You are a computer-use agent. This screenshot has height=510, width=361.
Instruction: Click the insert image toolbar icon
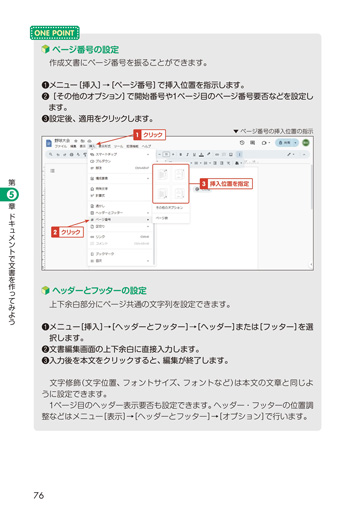click(231, 155)
